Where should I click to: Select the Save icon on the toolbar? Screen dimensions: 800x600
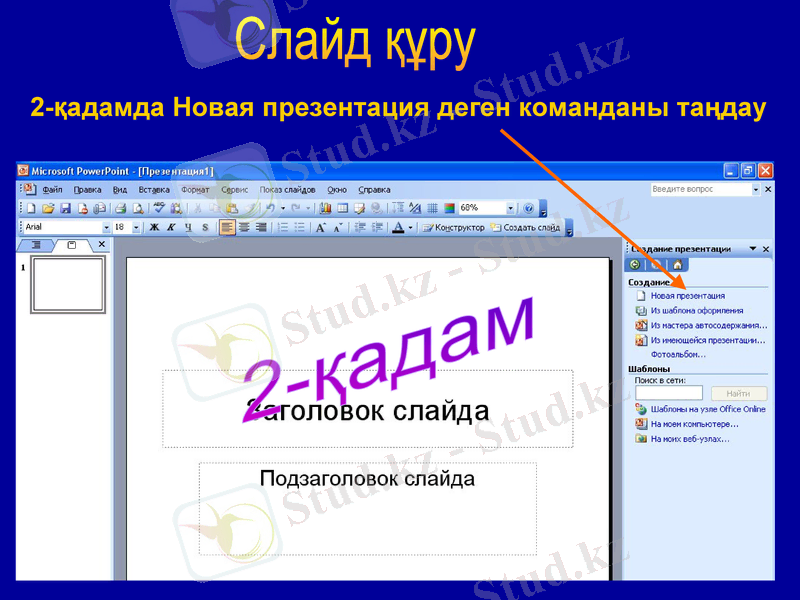point(67,207)
